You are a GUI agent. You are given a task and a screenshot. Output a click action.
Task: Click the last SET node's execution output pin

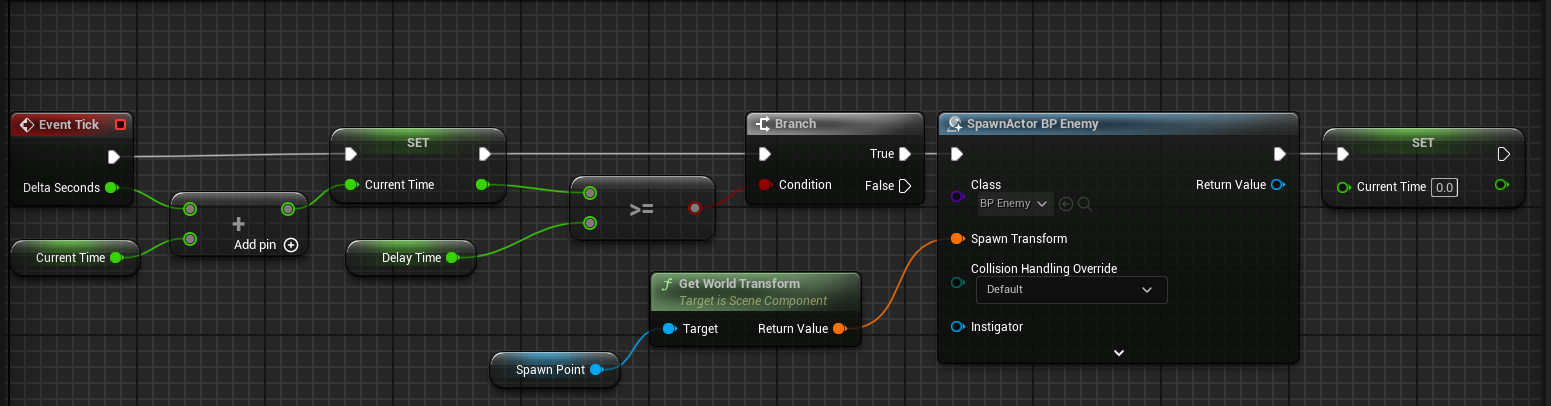coord(1503,154)
